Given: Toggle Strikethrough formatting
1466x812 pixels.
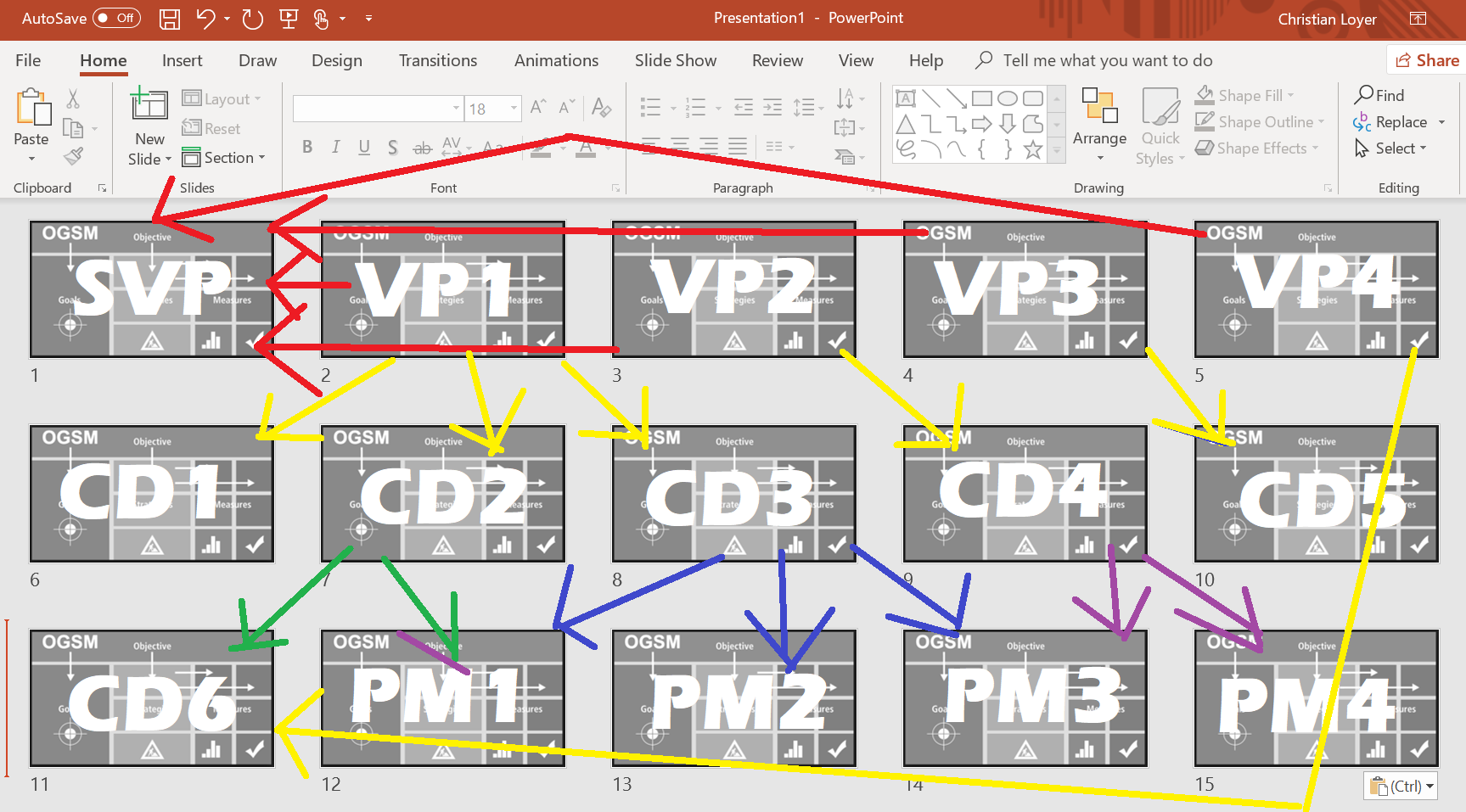Looking at the screenshot, I should pos(422,148).
